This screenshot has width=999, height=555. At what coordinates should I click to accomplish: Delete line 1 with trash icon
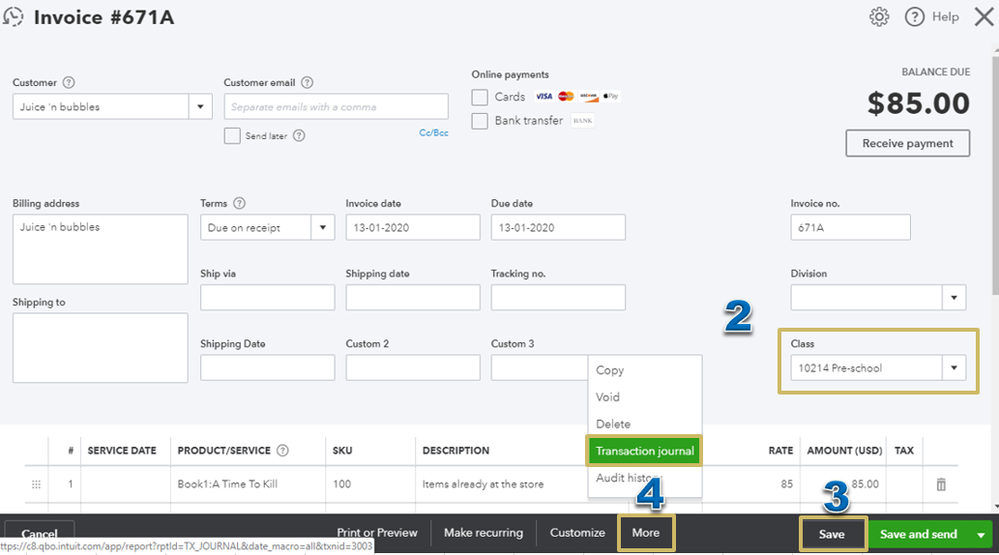941,484
